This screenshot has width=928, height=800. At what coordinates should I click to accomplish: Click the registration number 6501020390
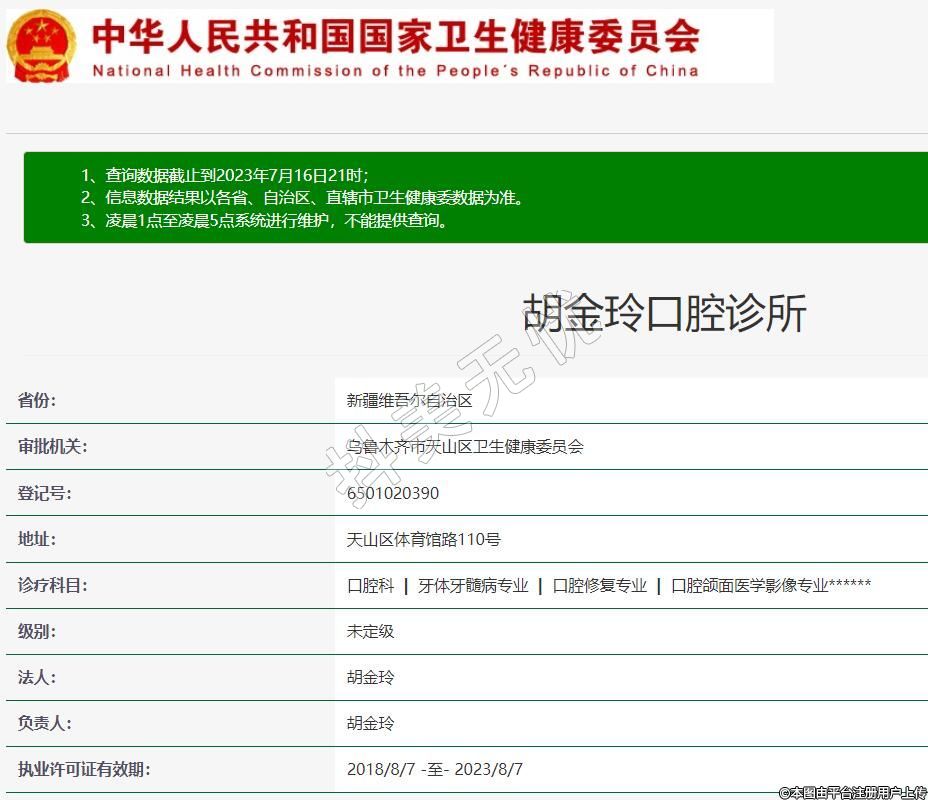[x=392, y=493]
